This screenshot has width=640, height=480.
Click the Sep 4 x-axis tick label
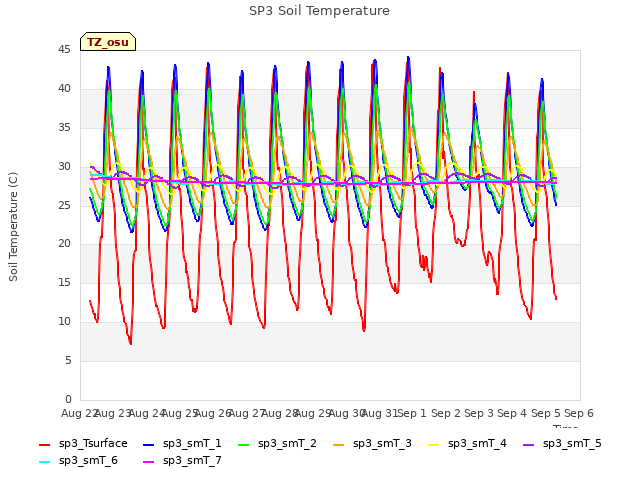(512, 413)
